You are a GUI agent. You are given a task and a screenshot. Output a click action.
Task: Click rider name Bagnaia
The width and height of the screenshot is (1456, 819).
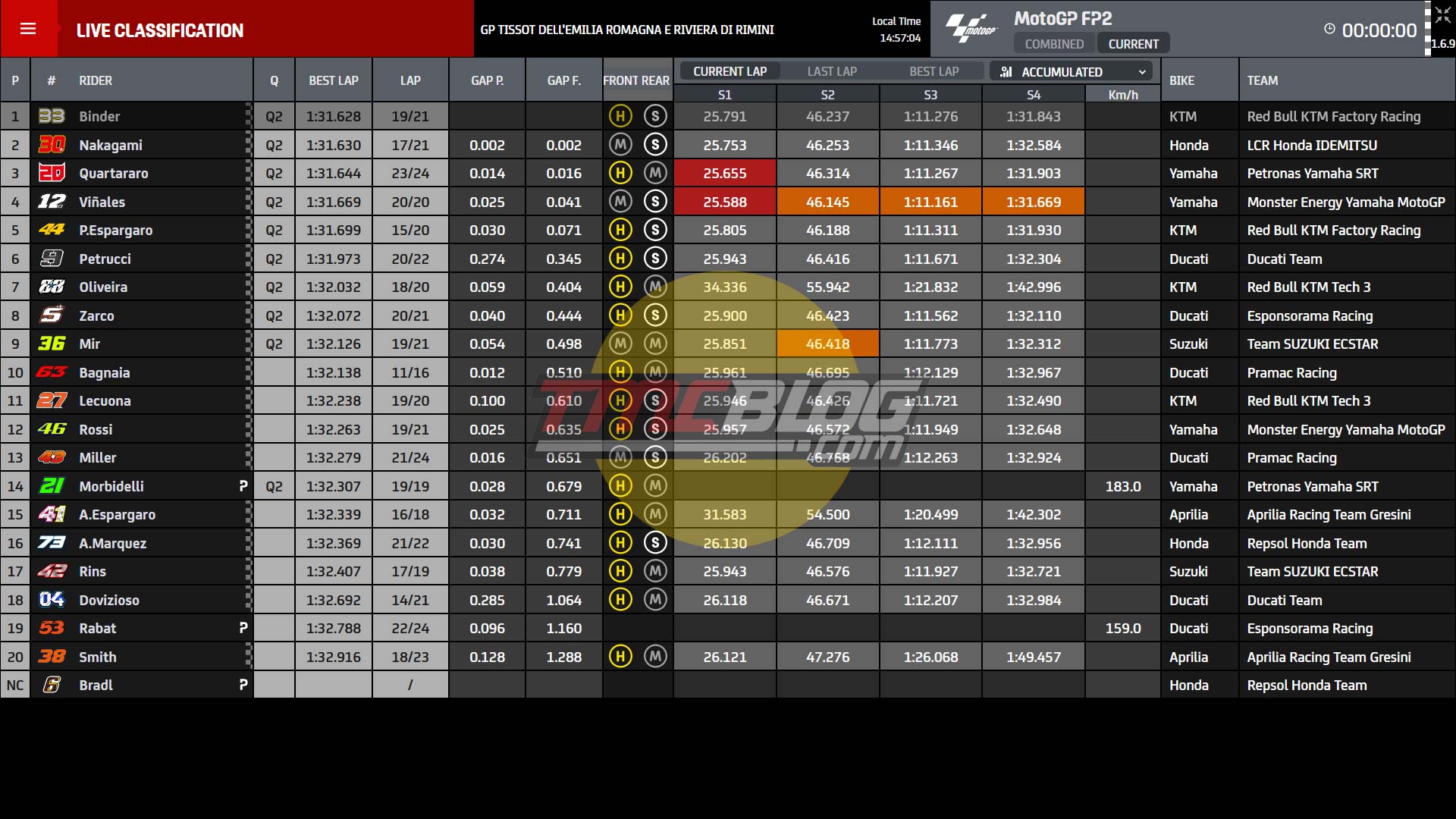tap(105, 372)
